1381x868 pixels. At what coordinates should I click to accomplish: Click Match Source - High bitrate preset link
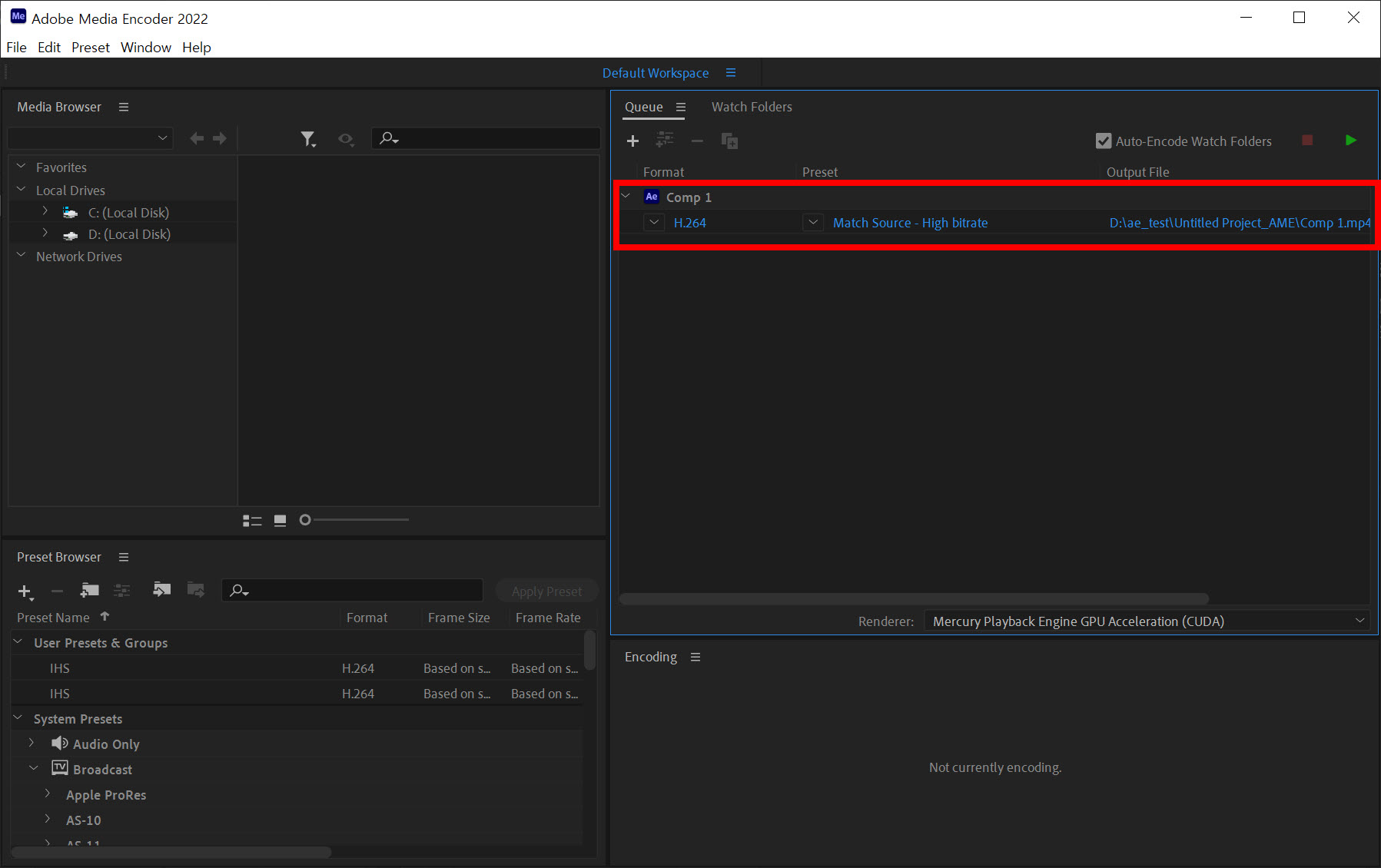point(911,223)
